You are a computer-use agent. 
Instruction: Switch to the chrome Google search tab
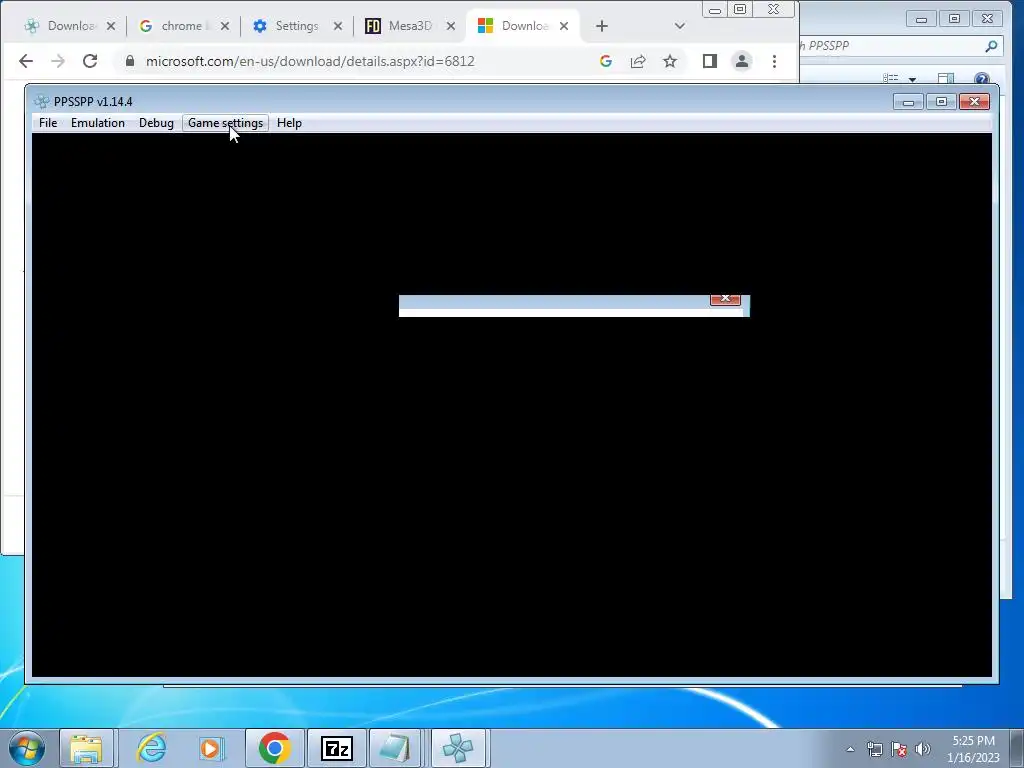(x=184, y=26)
